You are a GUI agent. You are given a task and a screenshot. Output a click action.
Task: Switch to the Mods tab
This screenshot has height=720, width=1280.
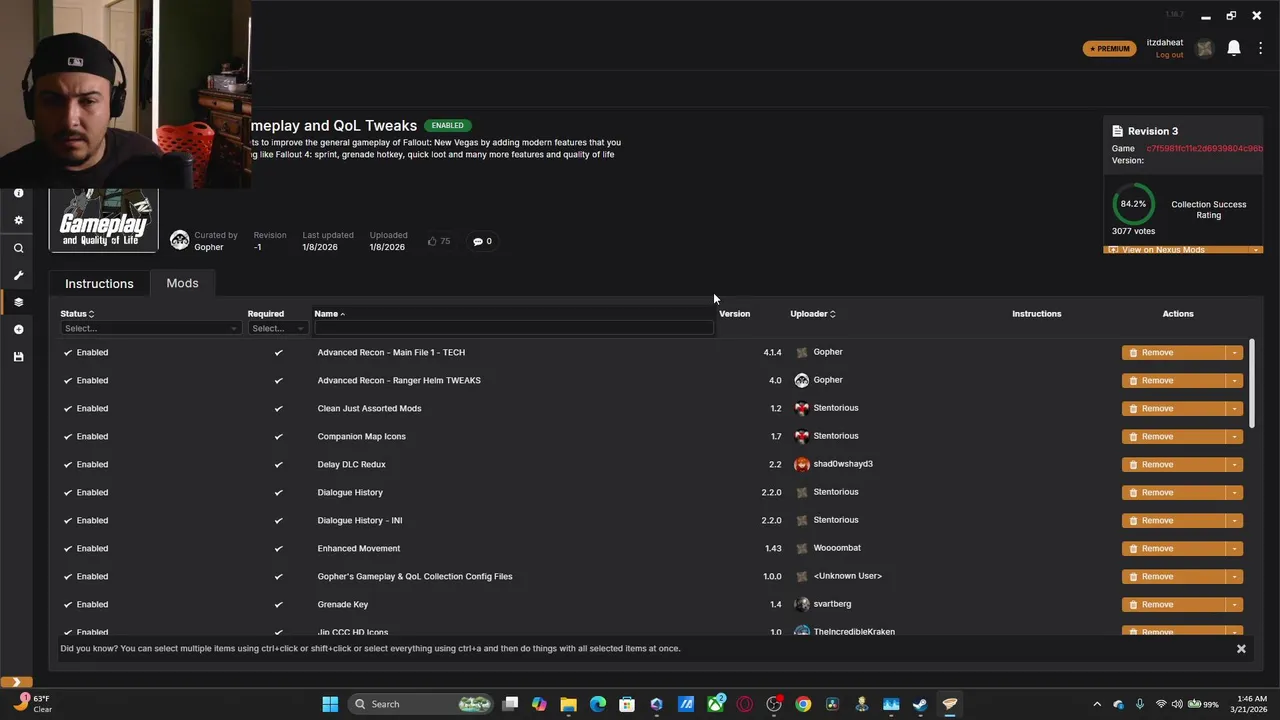click(182, 283)
